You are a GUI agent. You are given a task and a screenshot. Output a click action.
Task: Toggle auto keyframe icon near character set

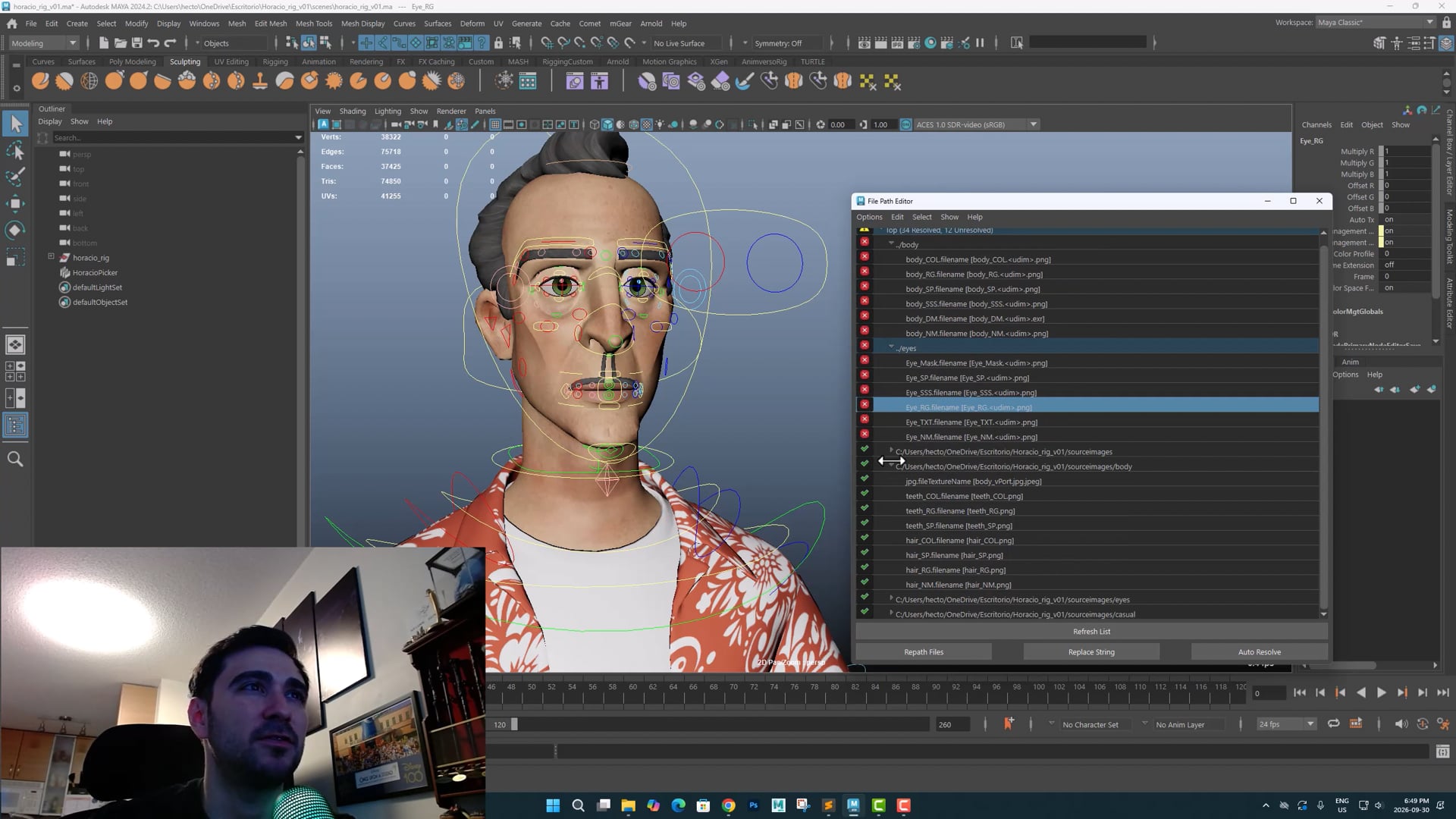(x=1008, y=724)
